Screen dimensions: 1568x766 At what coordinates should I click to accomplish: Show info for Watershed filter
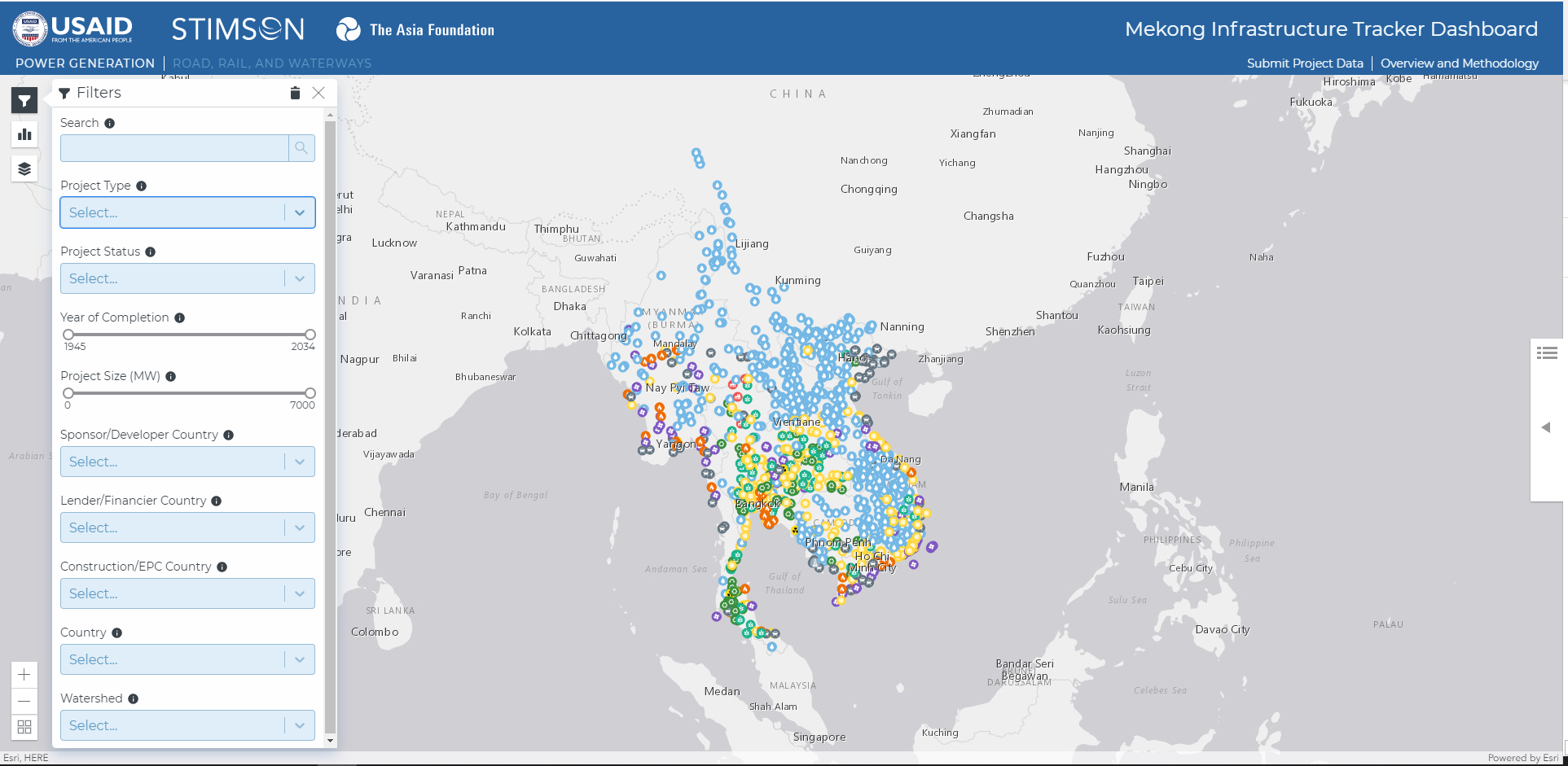pos(133,698)
